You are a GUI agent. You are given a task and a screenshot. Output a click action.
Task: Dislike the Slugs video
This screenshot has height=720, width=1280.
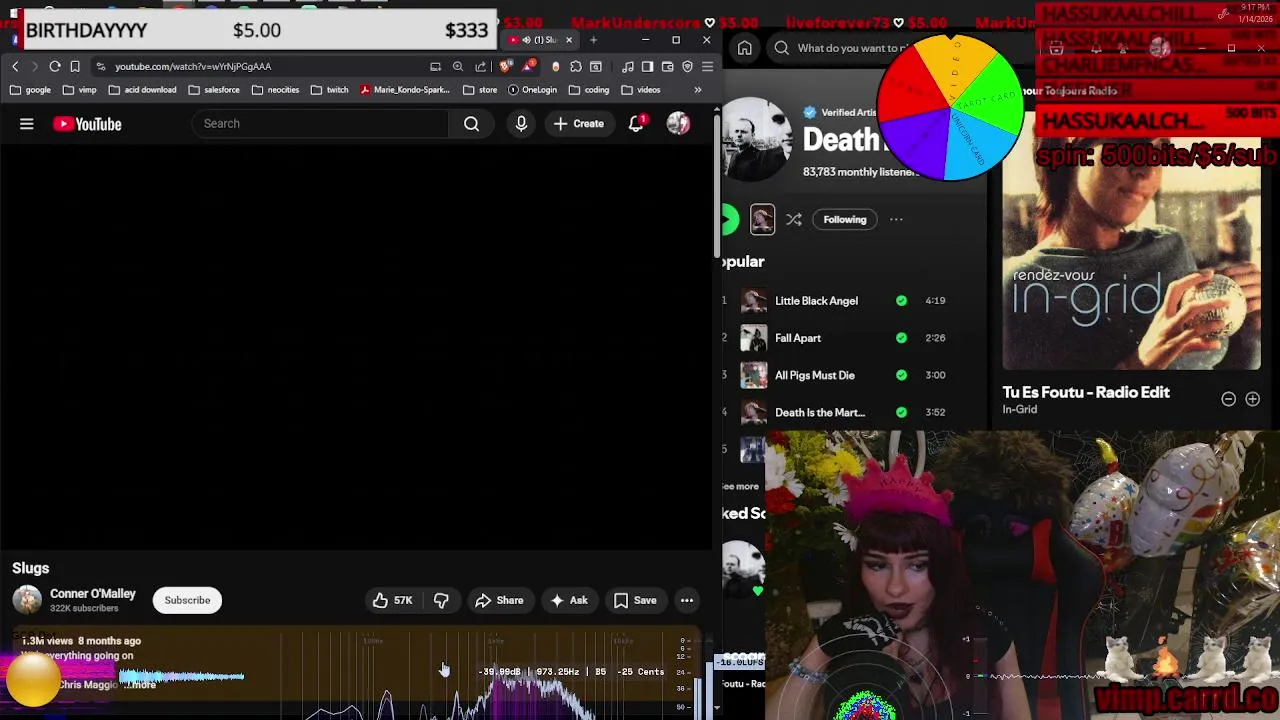pyautogui.click(x=441, y=600)
